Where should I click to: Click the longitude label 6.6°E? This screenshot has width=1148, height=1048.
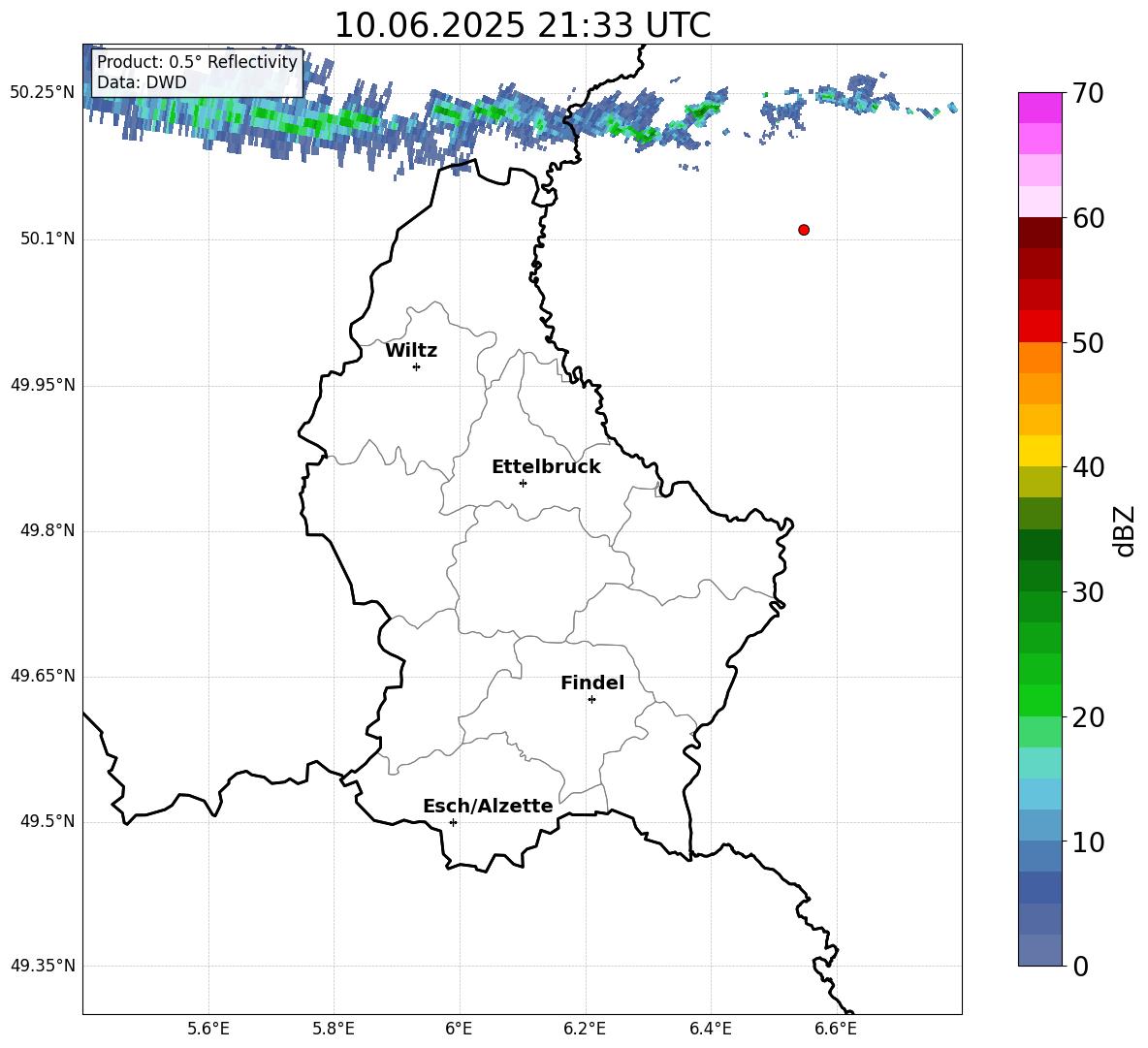836,1029
